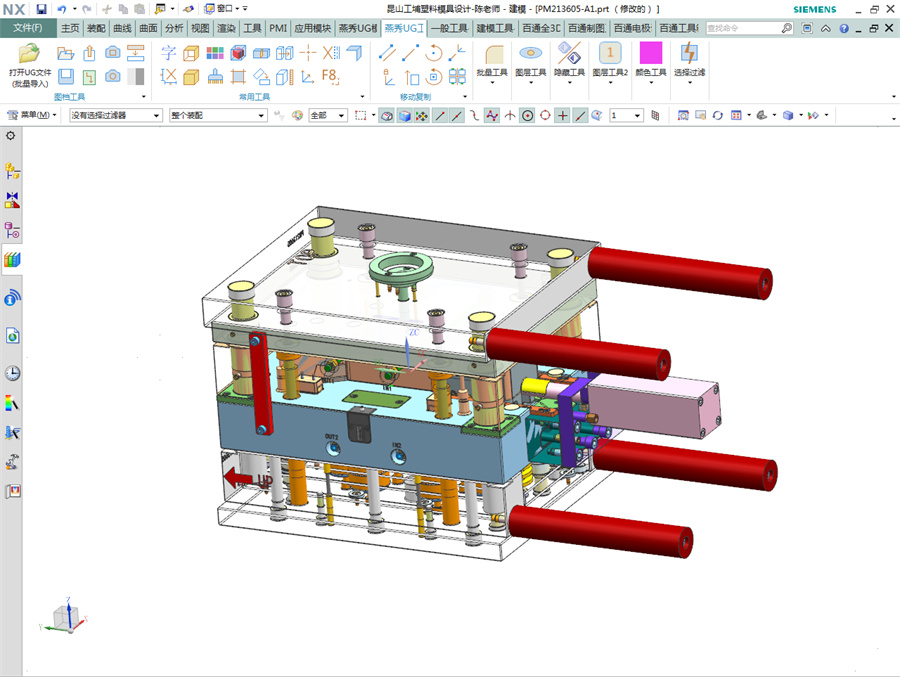Viewport: 900px width, 677px height.
Task: Click the 除藏工具 icon
Action: coord(570,53)
